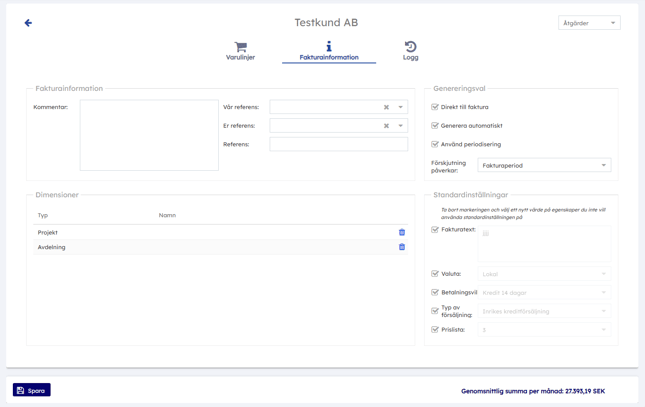Image resolution: width=645 pixels, height=407 pixels.
Task: Click the back arrow icon
Action: tap(28, 23)
